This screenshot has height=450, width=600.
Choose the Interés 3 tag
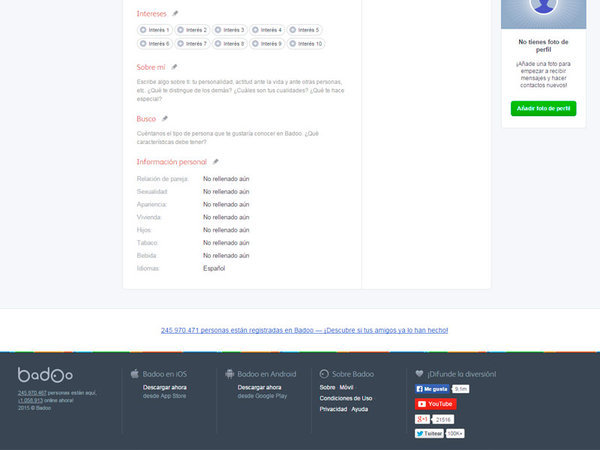(230, 30)
